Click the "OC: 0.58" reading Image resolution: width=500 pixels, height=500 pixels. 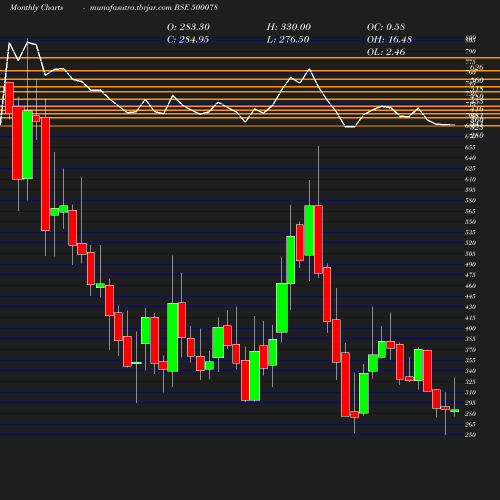pos(386,27)
